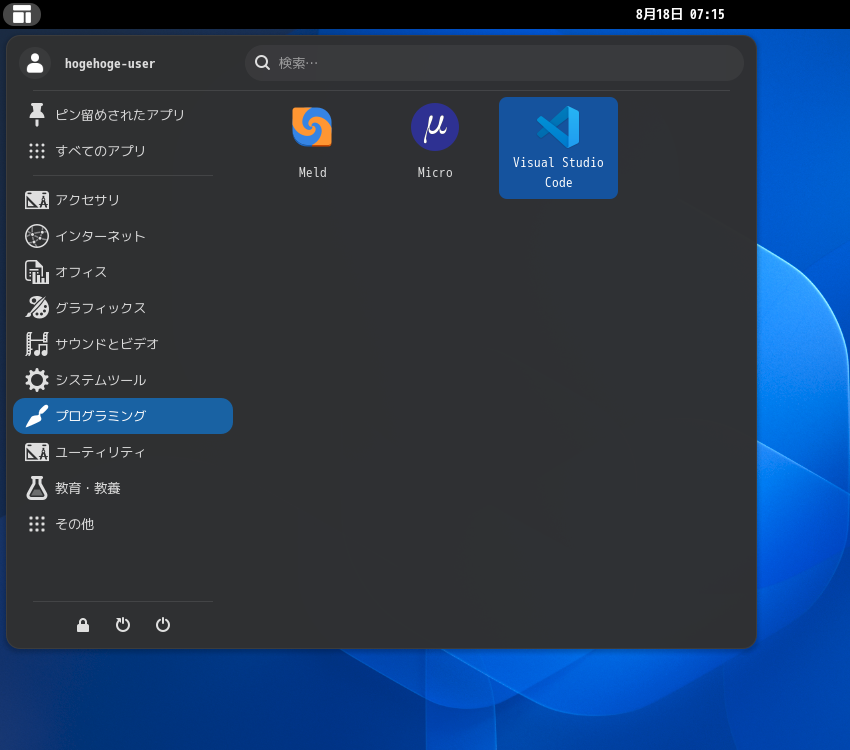Viewport: 850px width, 750px height.
Task: Open the ユーティリティ category
Action: pos(123,452)
